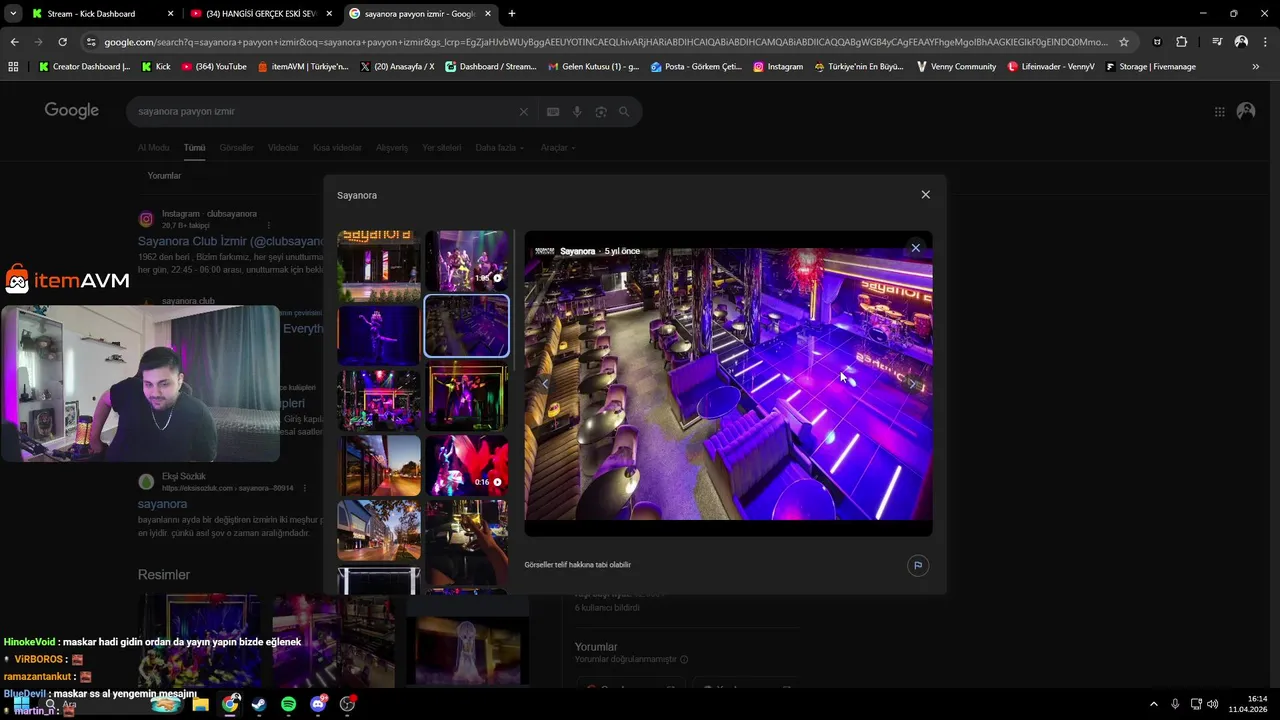Flag the image with the report icon
The image size is (1280, 720).
[x=917, y=565]
